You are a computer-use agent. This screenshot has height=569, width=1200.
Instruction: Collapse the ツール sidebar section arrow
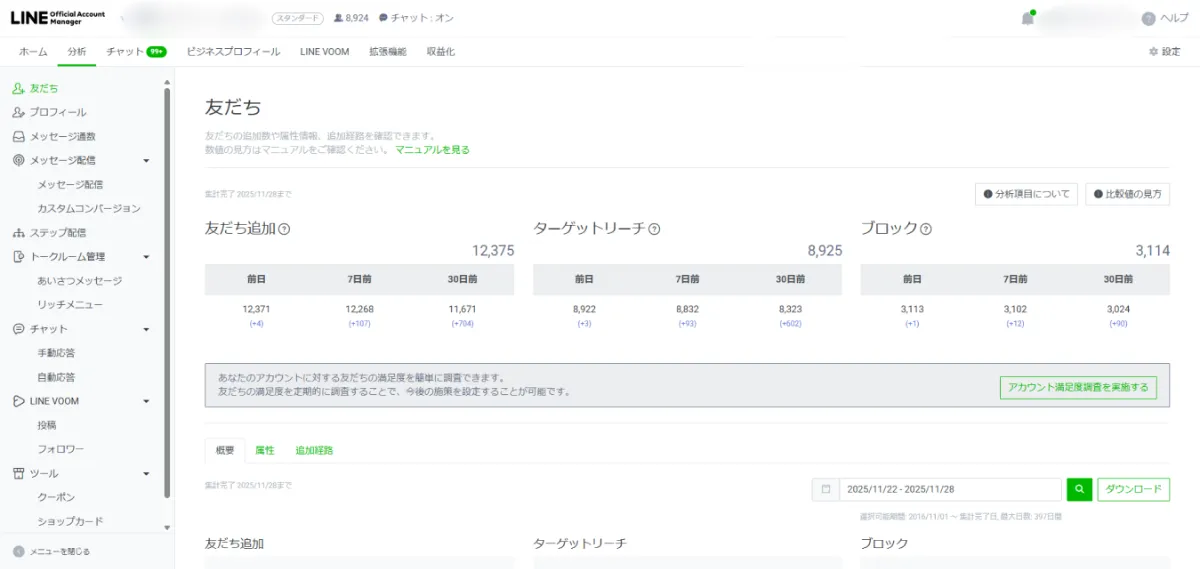click(x=146, y=473)
